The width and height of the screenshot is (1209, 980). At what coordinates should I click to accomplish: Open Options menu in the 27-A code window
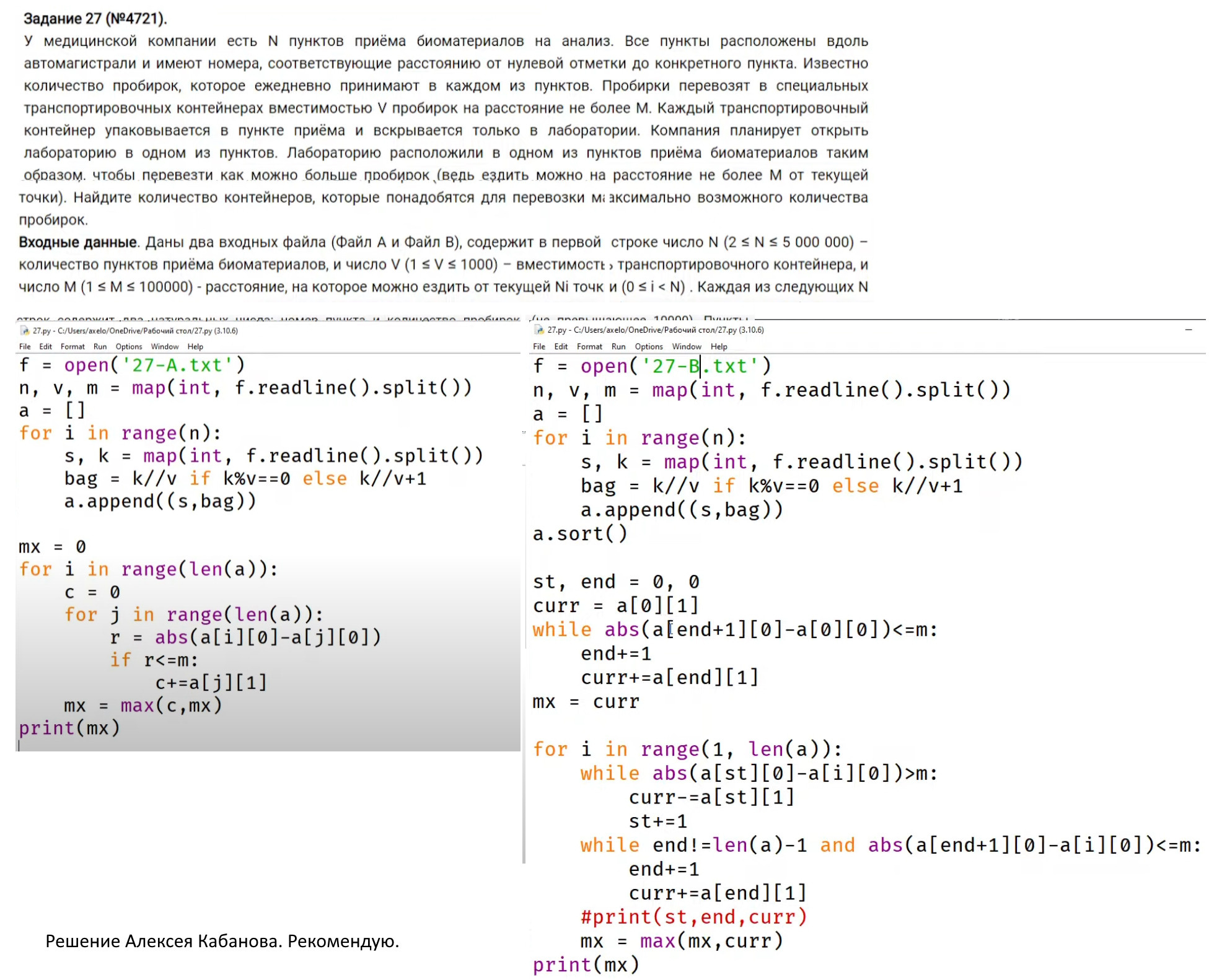coord(129,346)
